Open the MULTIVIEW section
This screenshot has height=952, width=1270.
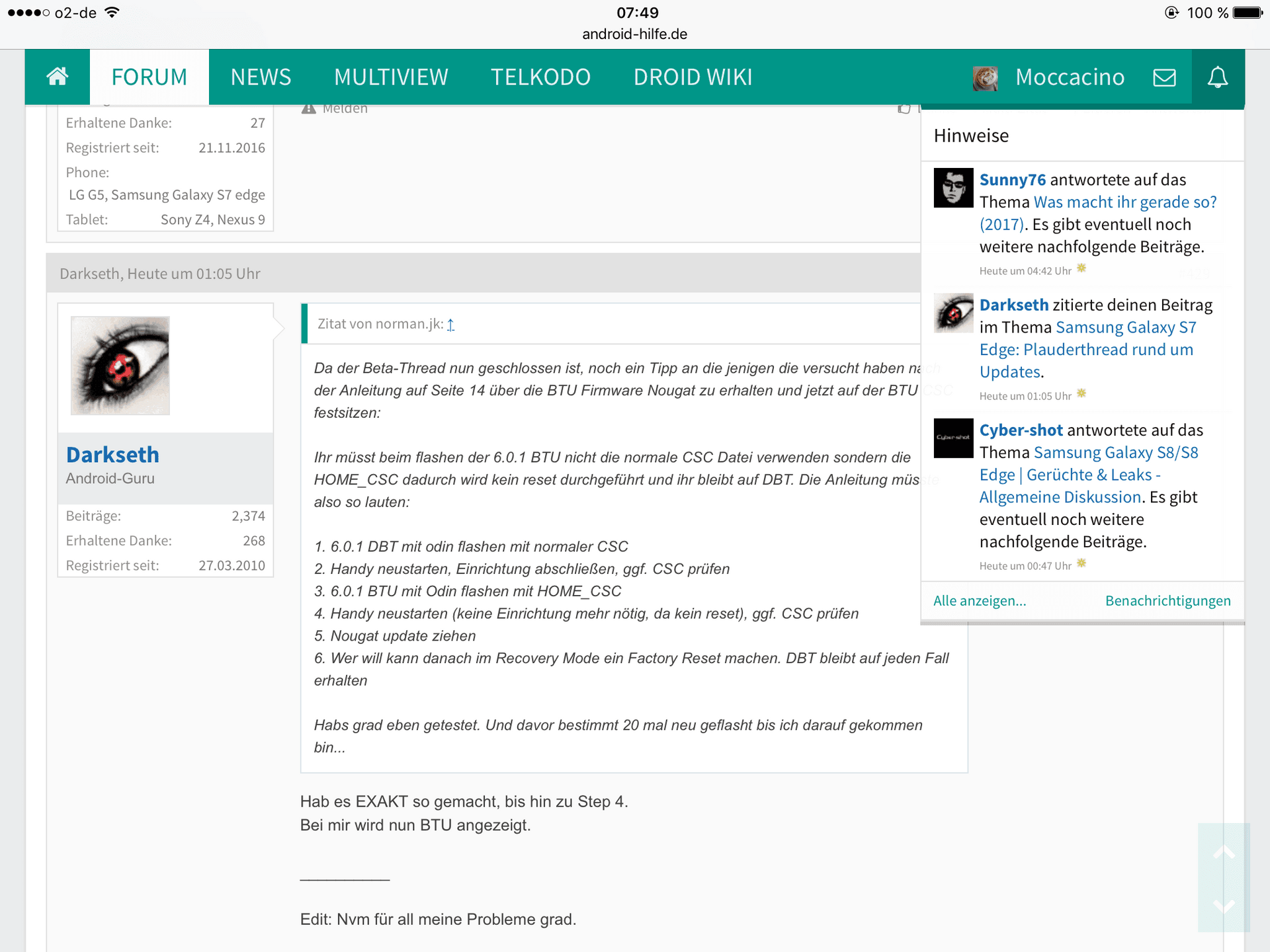tap(391, 77)
